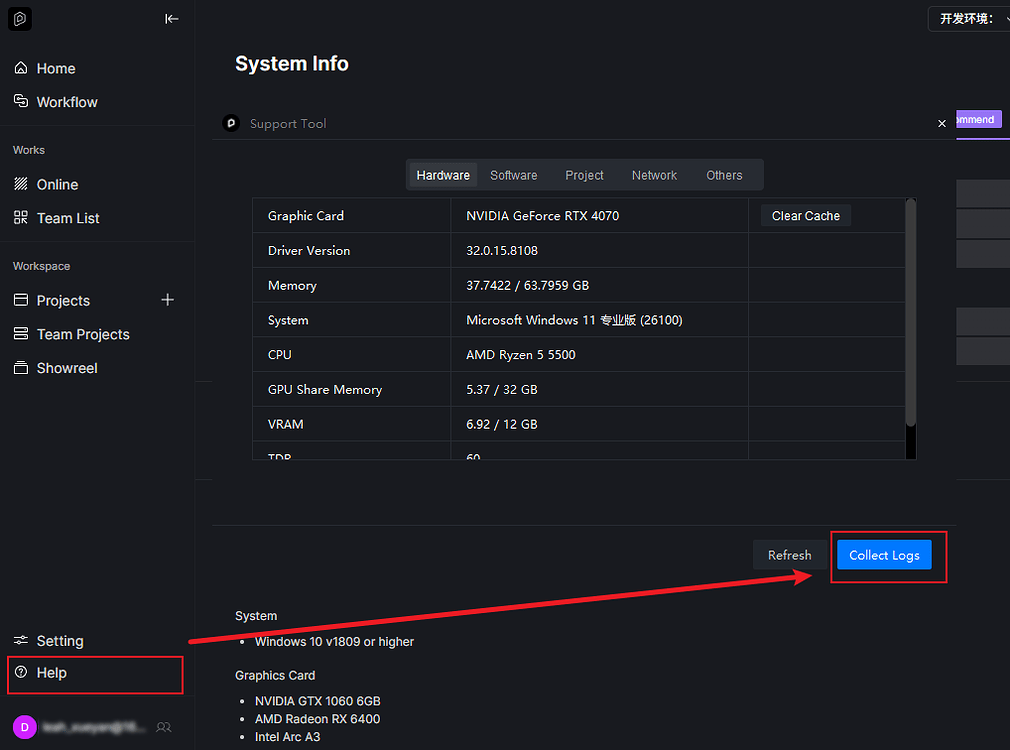
Task: Click the Home house icon
Action: coord(21,68)
